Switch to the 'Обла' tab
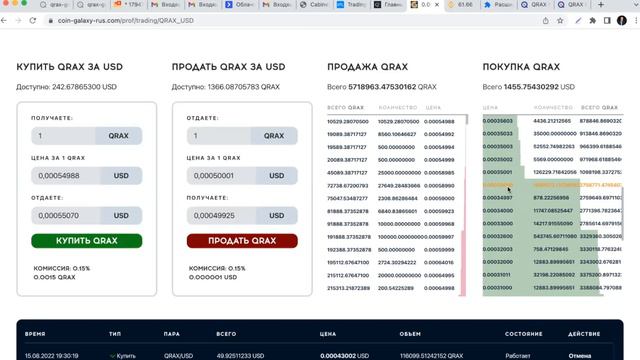 tap(240, 5)
